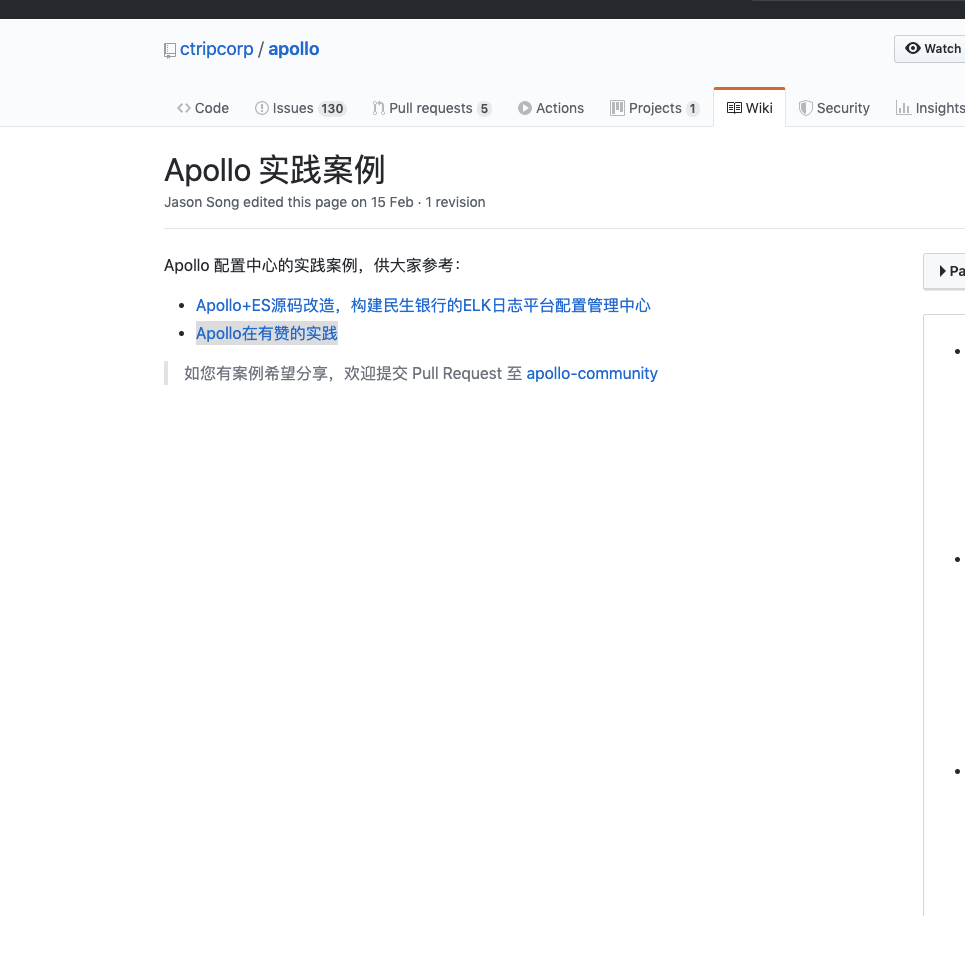Screen dimensions: 965x965
Task: Select the Wiki tab
Action: [750, 108]
